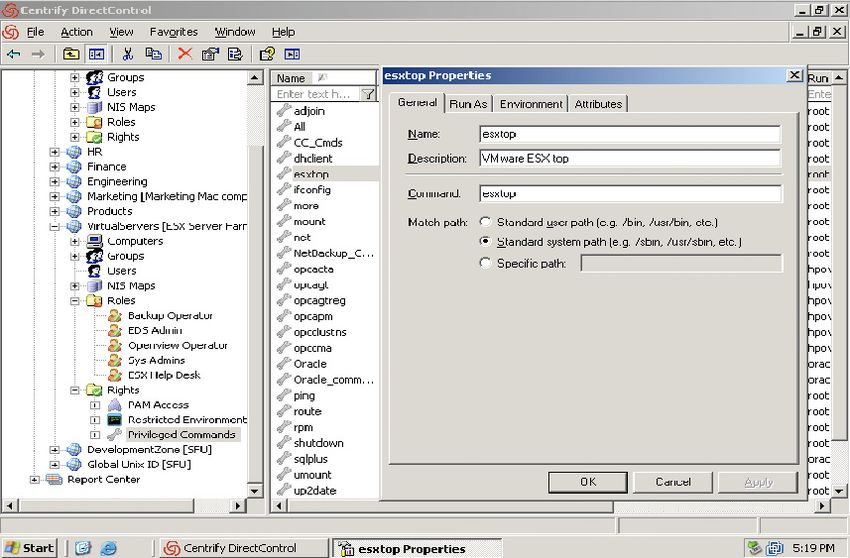This screenshot has width=850, height=558.
Task: Expand the Global Unix ID [SFU] node
Action: click(54, 465)
